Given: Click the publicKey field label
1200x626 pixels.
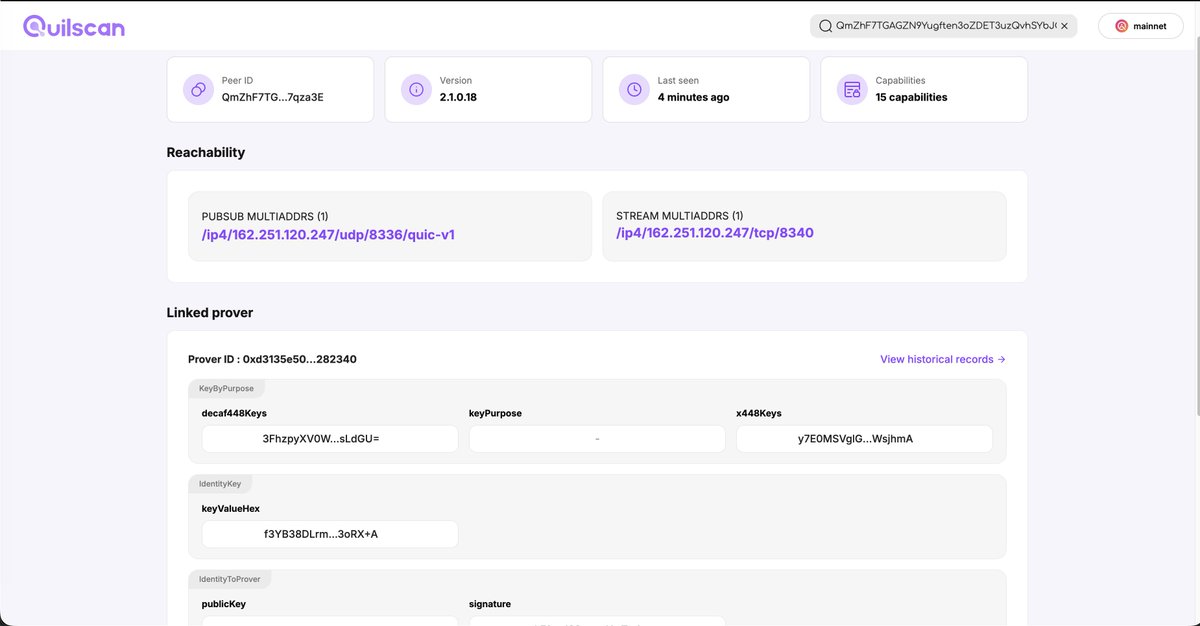Looking at the screenshot, I should 224,604.
